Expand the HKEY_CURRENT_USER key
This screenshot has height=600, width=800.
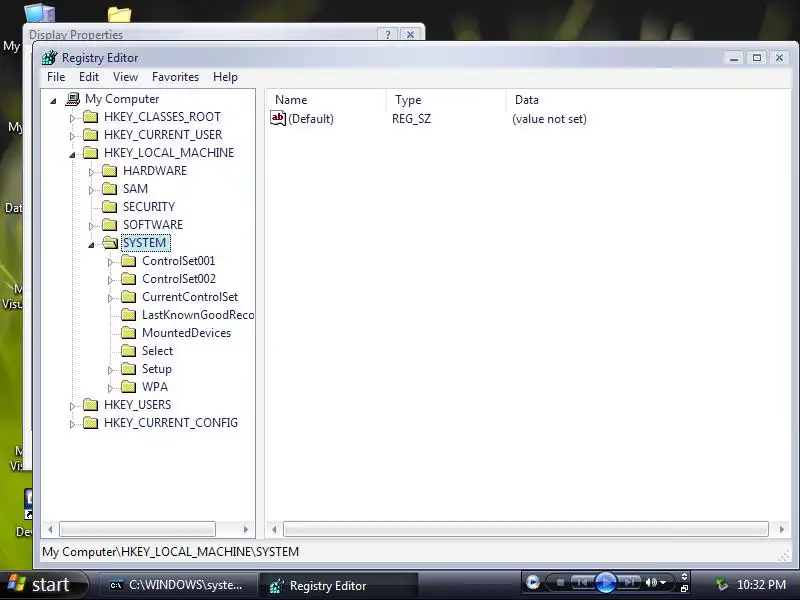pos(72,136)
